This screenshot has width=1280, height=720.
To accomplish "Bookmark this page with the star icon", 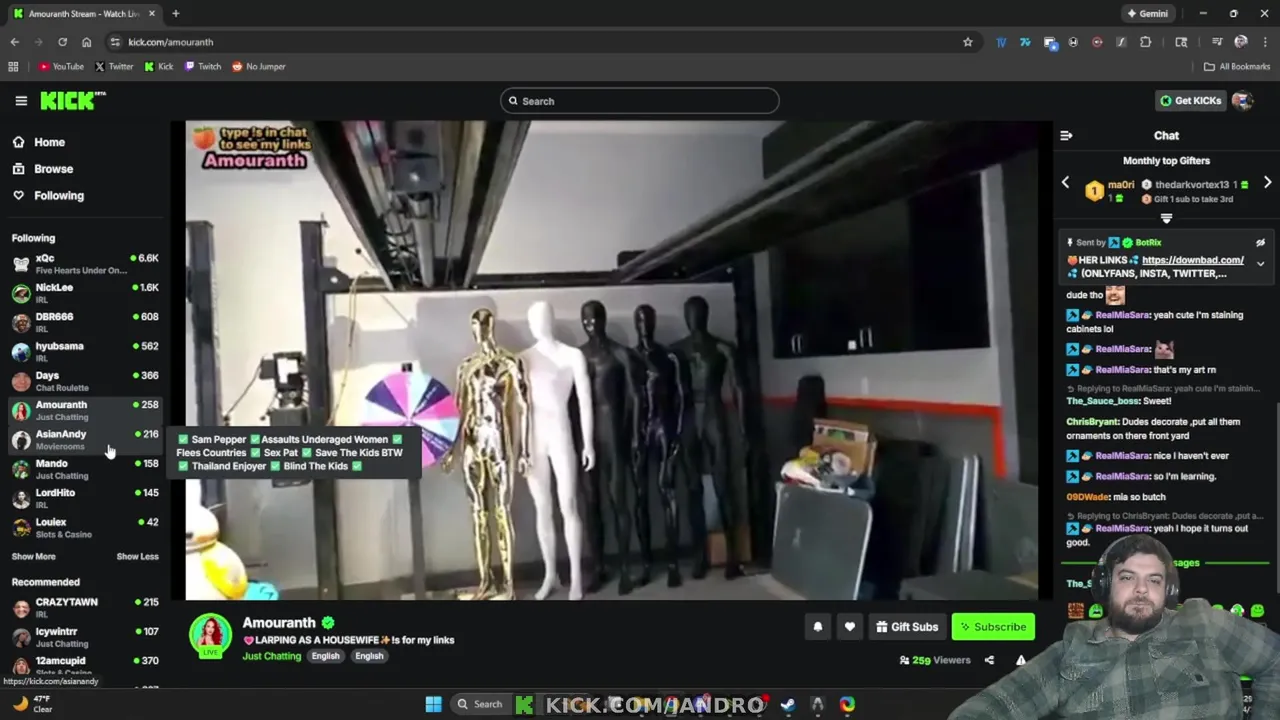I will (967, 42).
